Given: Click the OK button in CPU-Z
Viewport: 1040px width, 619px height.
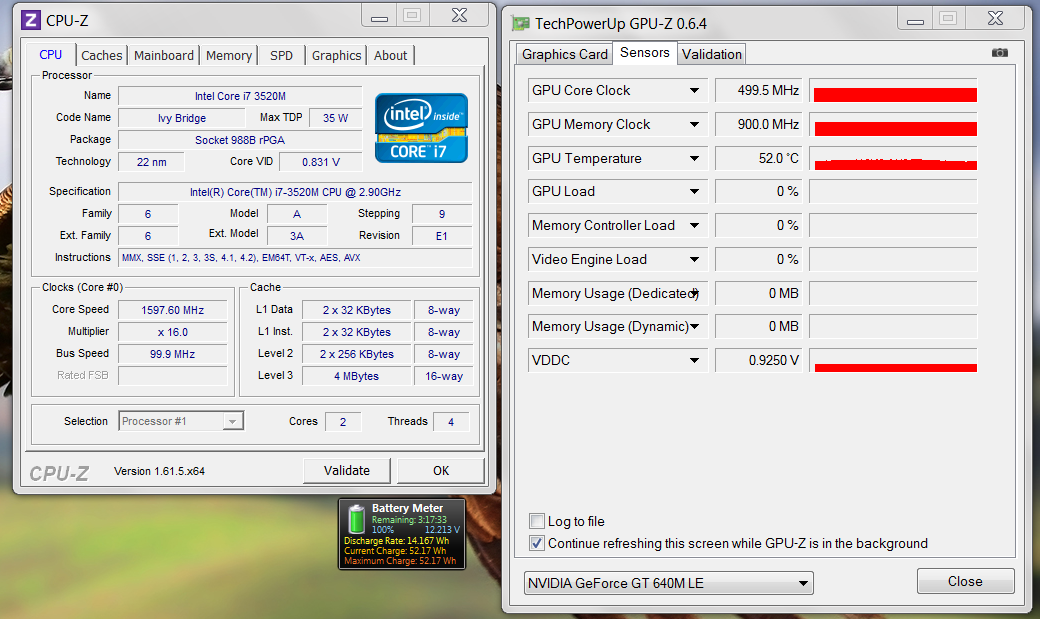Looking at the screenshot, I should pyautogui.click(x=441, y=470).
